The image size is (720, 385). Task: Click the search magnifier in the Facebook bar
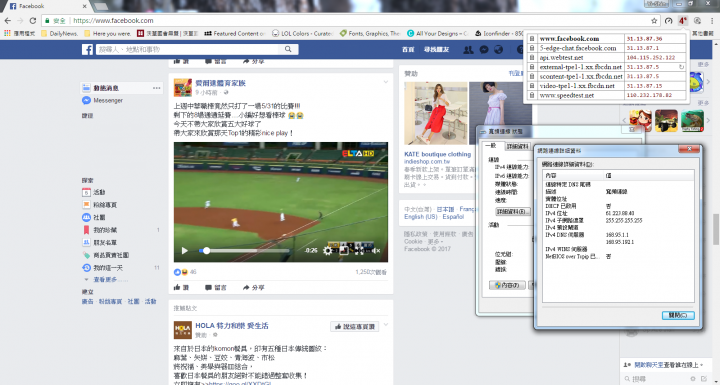pyautogui.click(x=288, y=49)
